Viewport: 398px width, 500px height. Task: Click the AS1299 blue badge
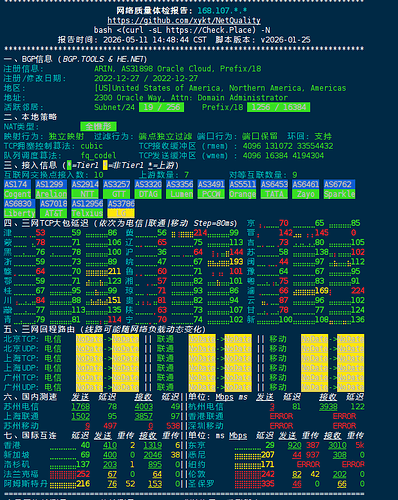51,184
